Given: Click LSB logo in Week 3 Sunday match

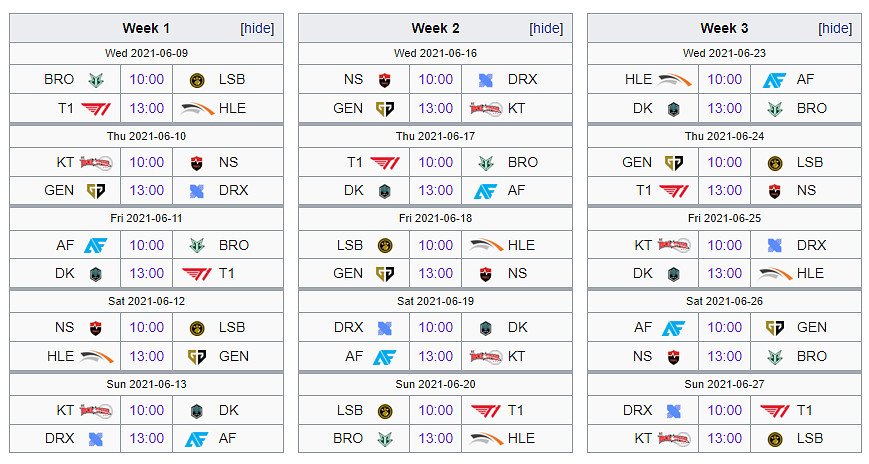Looking at the screenshot, I should click(774, 438).
